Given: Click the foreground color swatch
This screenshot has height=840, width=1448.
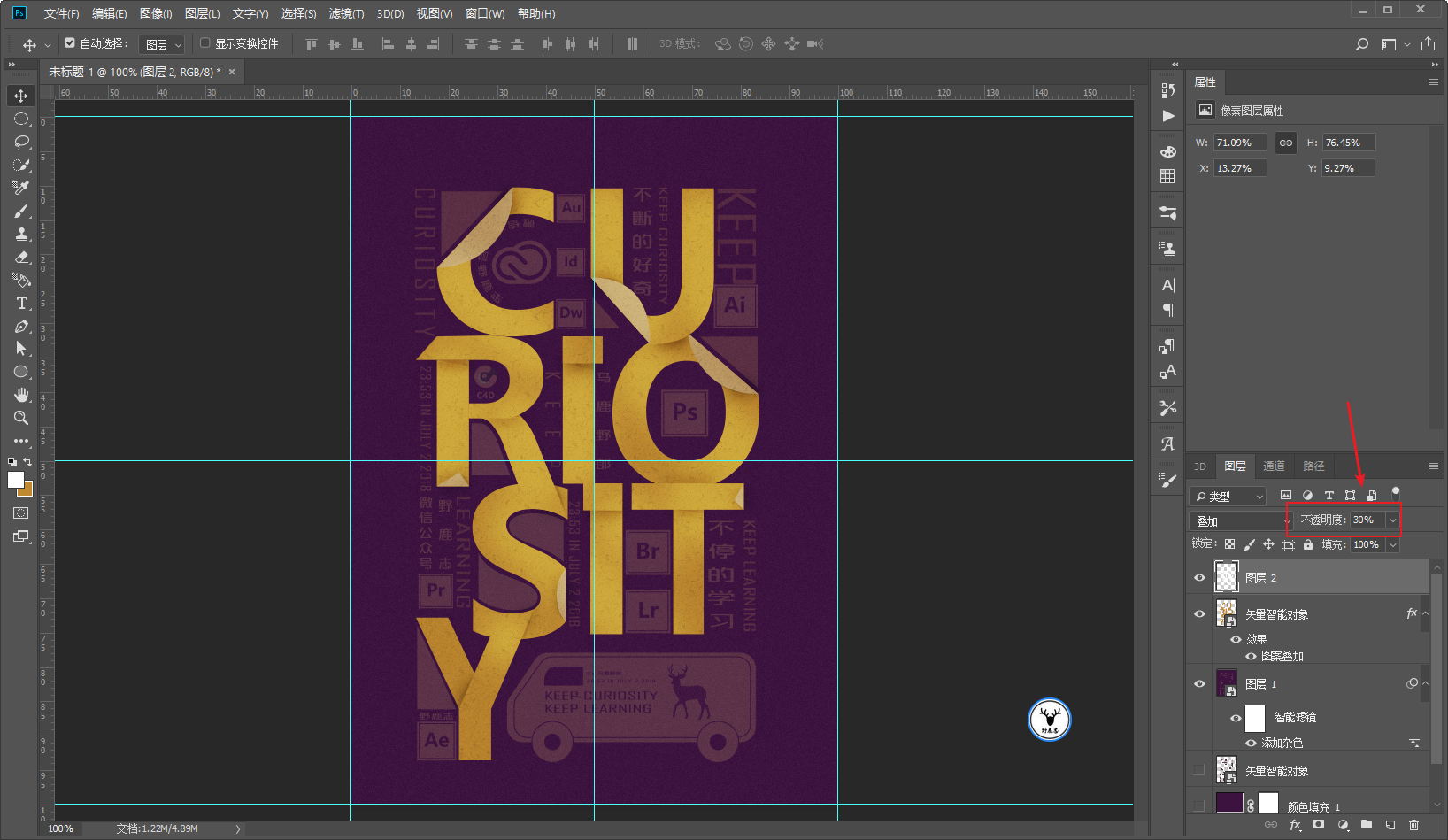Looking at the screenshot, I should pos(15,479).
